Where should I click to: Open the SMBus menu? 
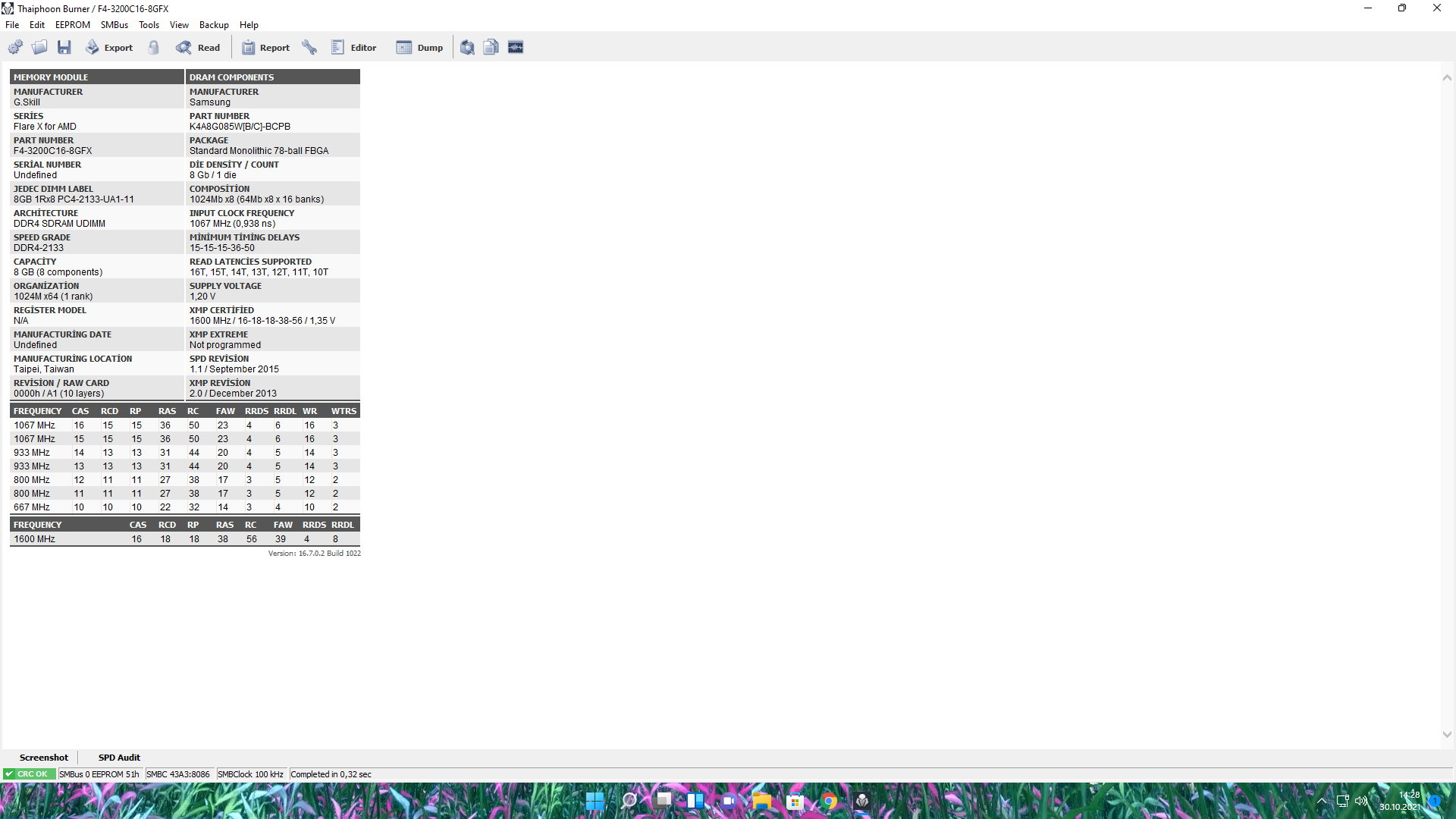coord(114,25)
